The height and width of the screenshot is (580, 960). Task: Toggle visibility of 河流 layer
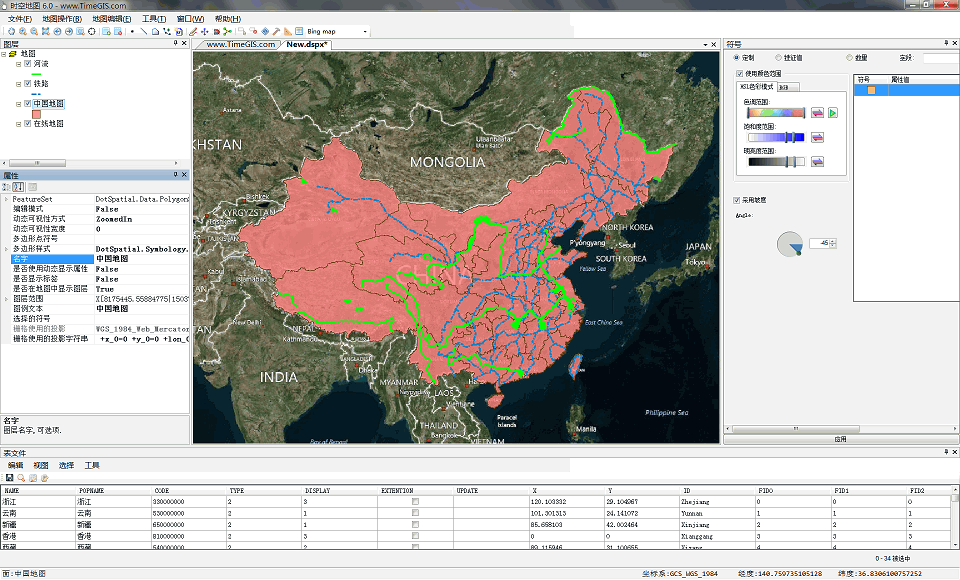tap(27, 64)
